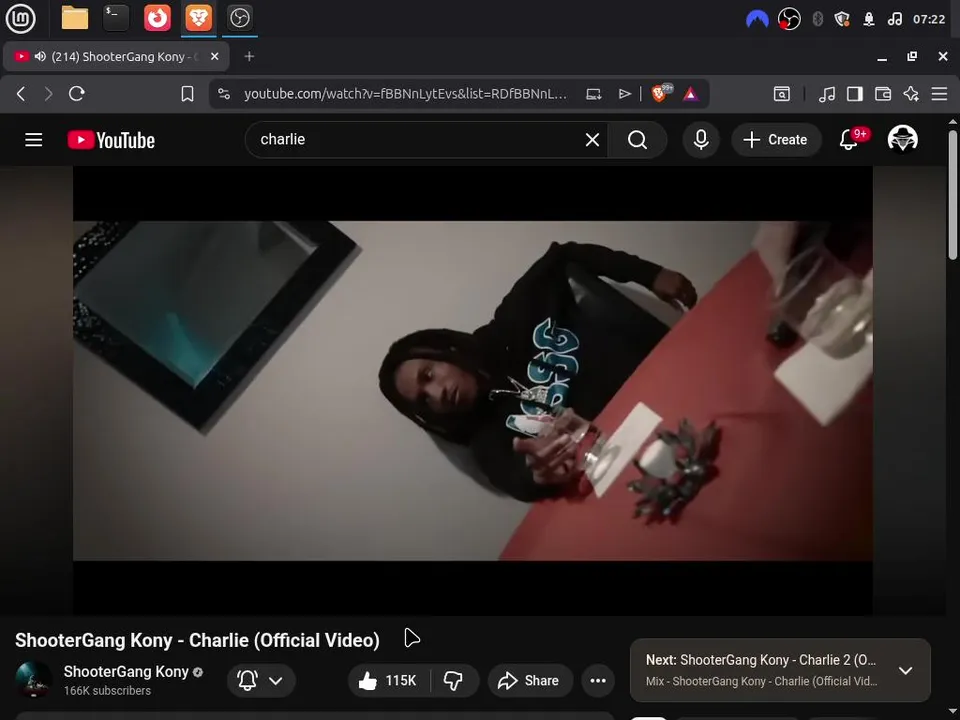Open the YouTube guide hamburger menu
This screenshot has height=720, width=960.
(x=34, y=140)
